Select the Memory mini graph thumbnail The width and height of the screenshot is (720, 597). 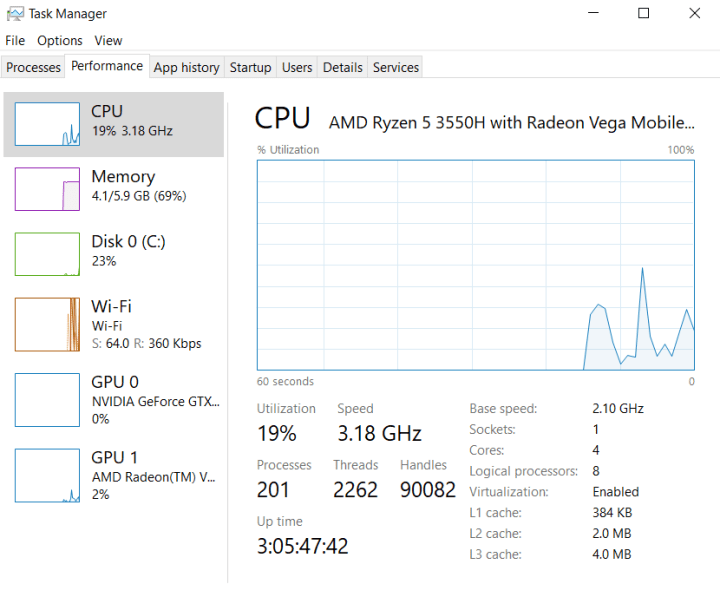pos(47,189)
